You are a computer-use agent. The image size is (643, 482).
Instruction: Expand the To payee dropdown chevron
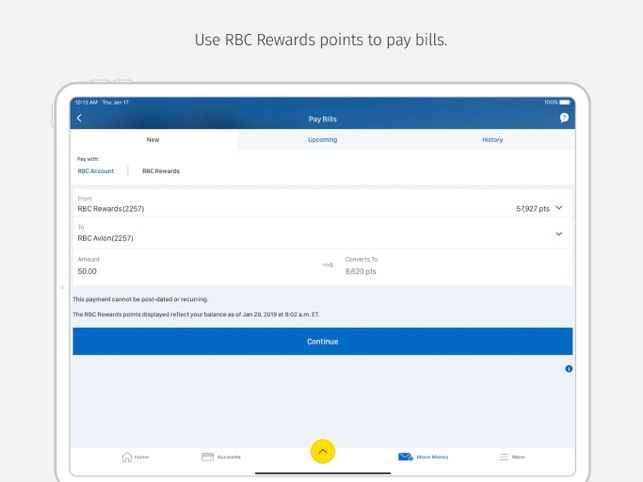[559, 234]
